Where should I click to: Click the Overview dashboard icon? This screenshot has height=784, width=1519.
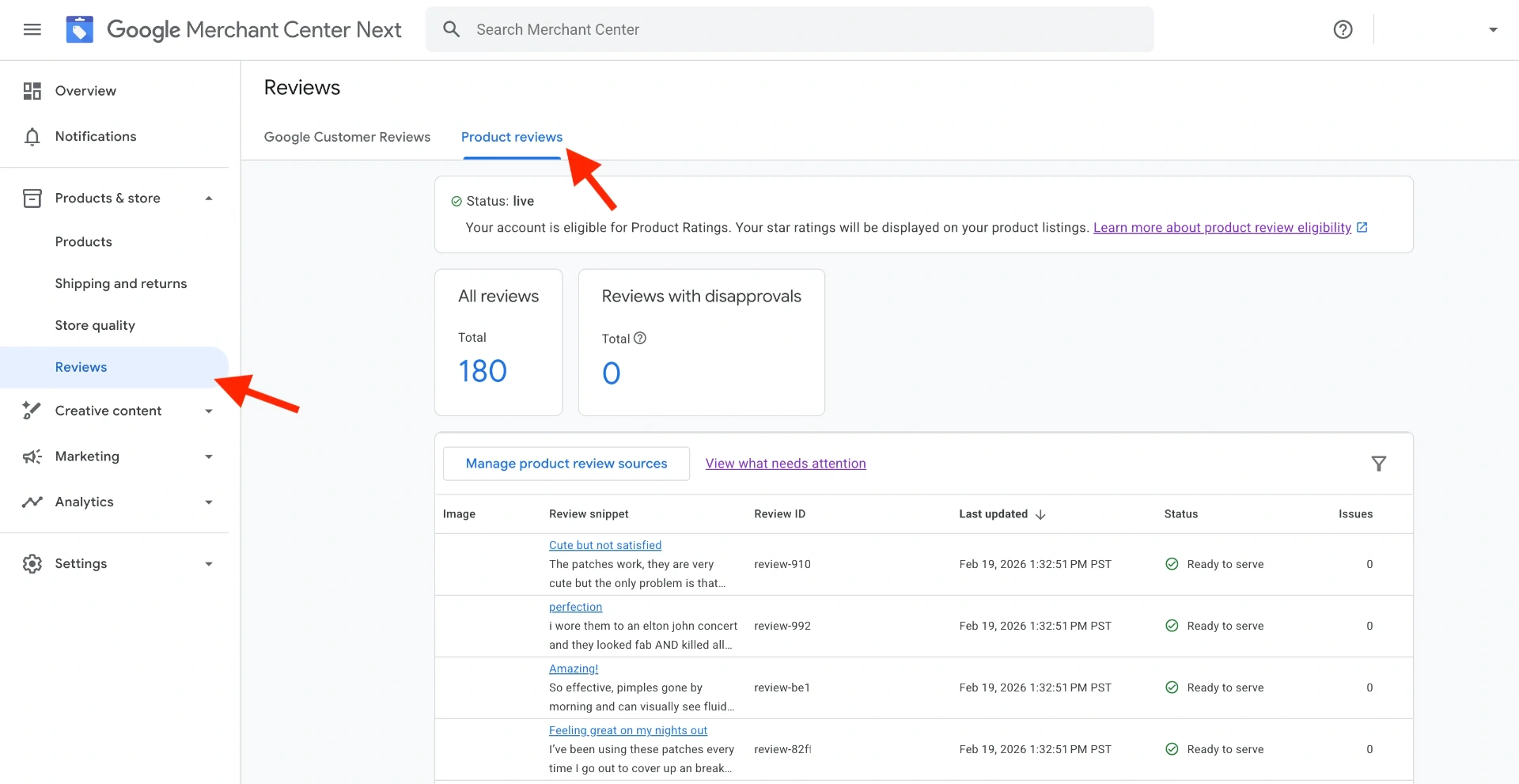[32, 91]
